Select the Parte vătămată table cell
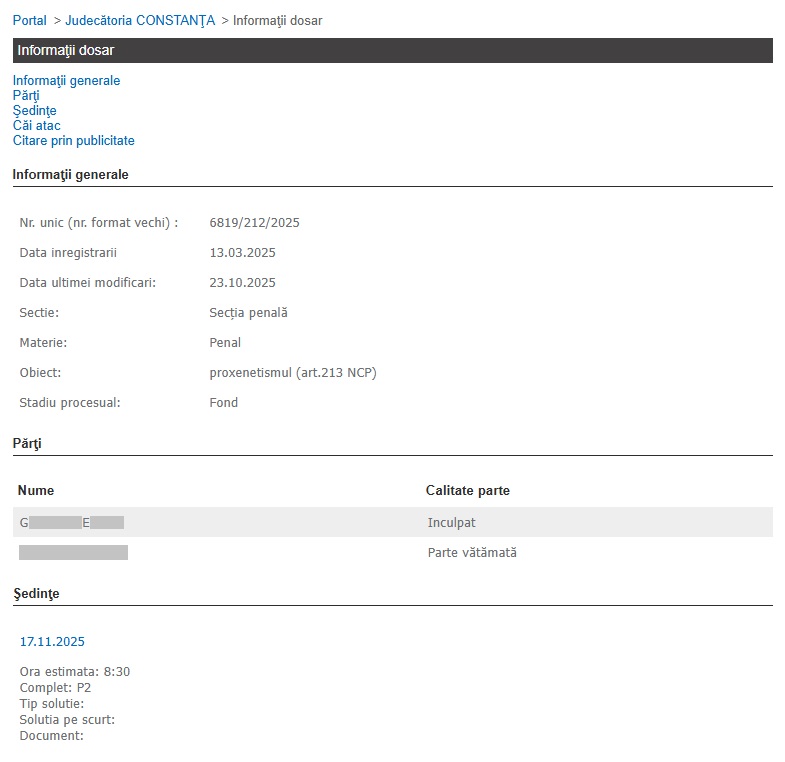Image resolution: width=785 pixels, height=762 pixels. (x=472, y=552)
